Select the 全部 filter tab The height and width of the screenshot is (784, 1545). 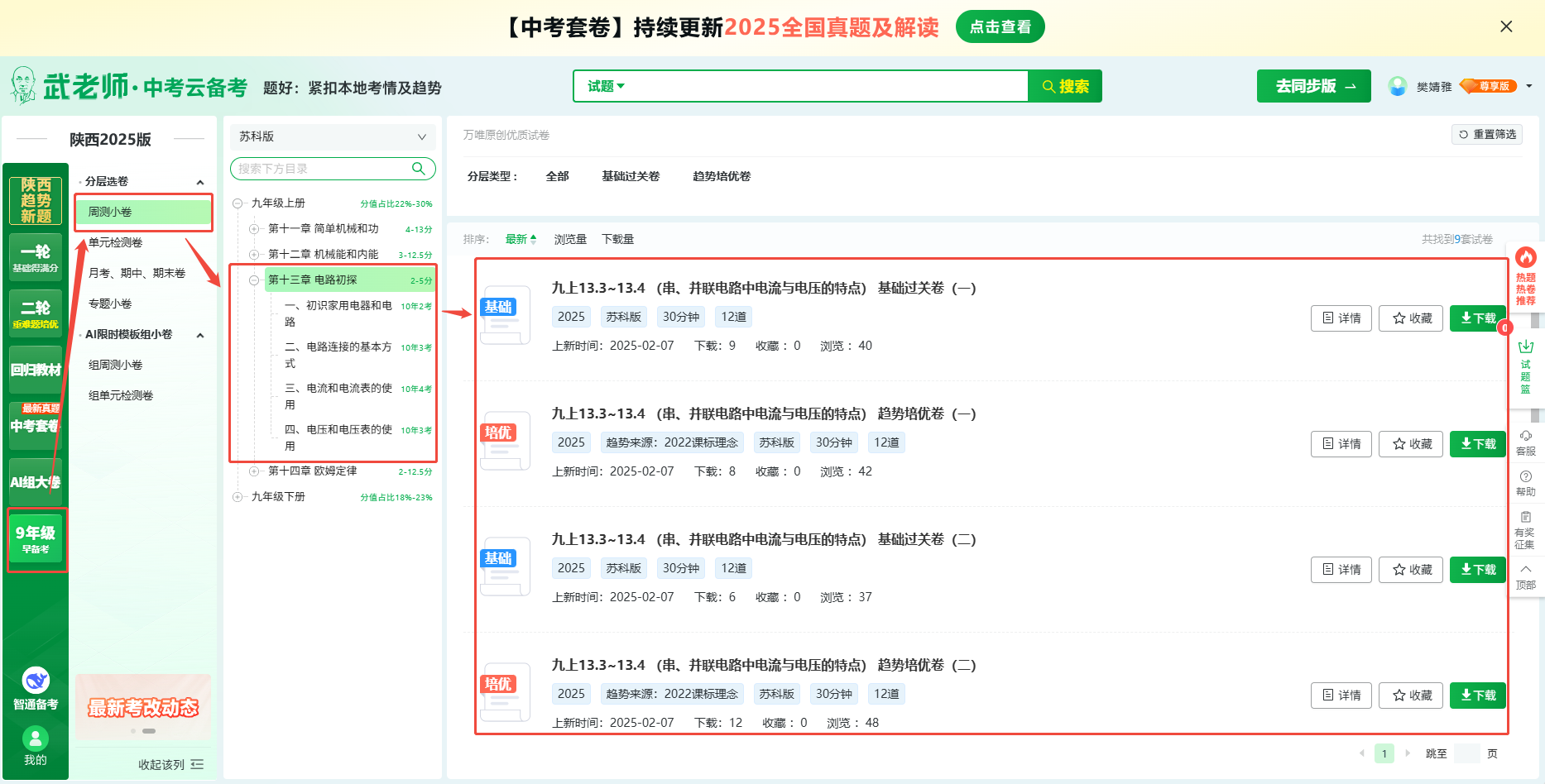pyautogui.click(x=558, y=176)
